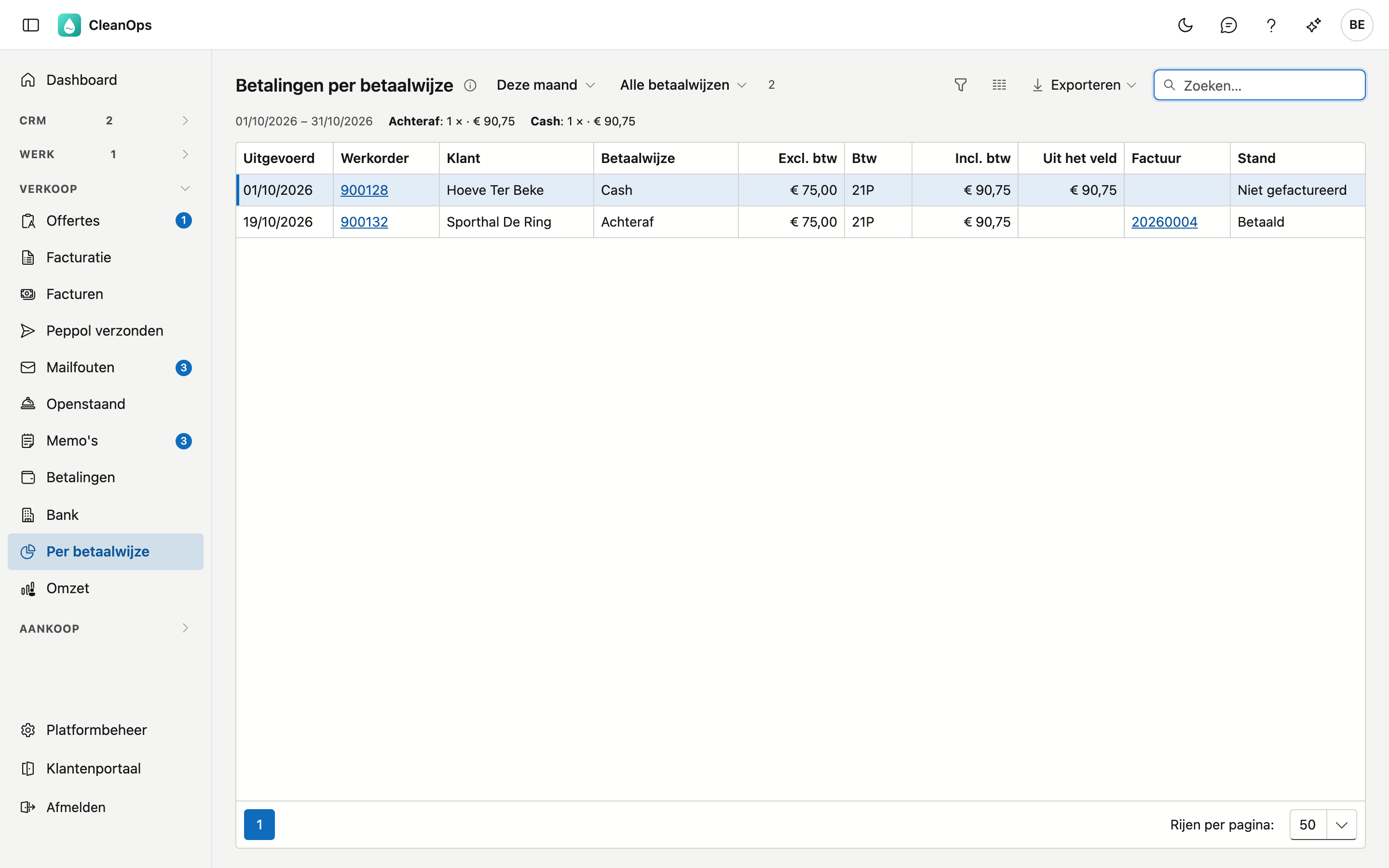Open Peppol verzonden page
The height and width of the screenshot is (868, 1389).
pos(105,331)
